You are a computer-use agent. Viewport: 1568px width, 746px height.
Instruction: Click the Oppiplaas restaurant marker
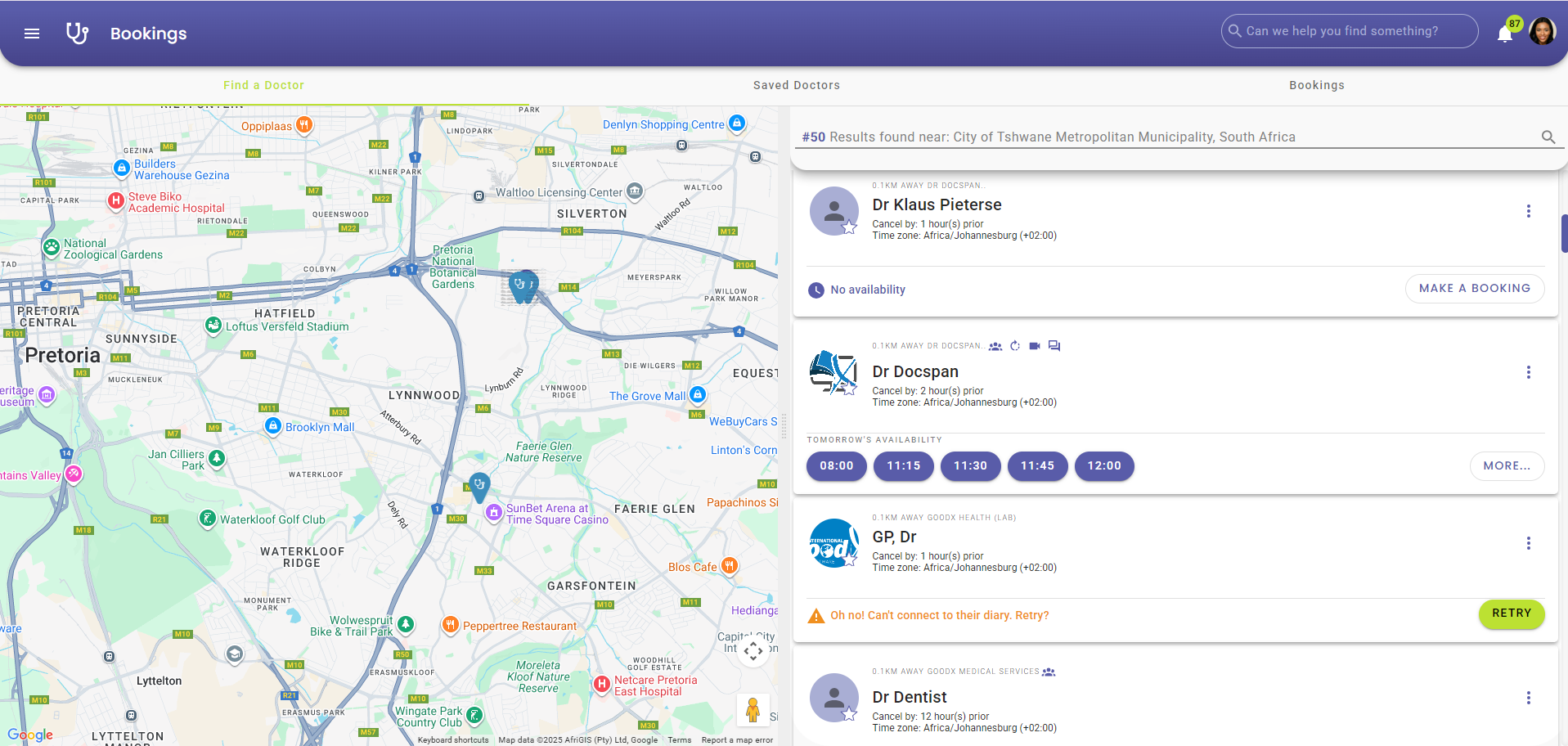(304, 125)
